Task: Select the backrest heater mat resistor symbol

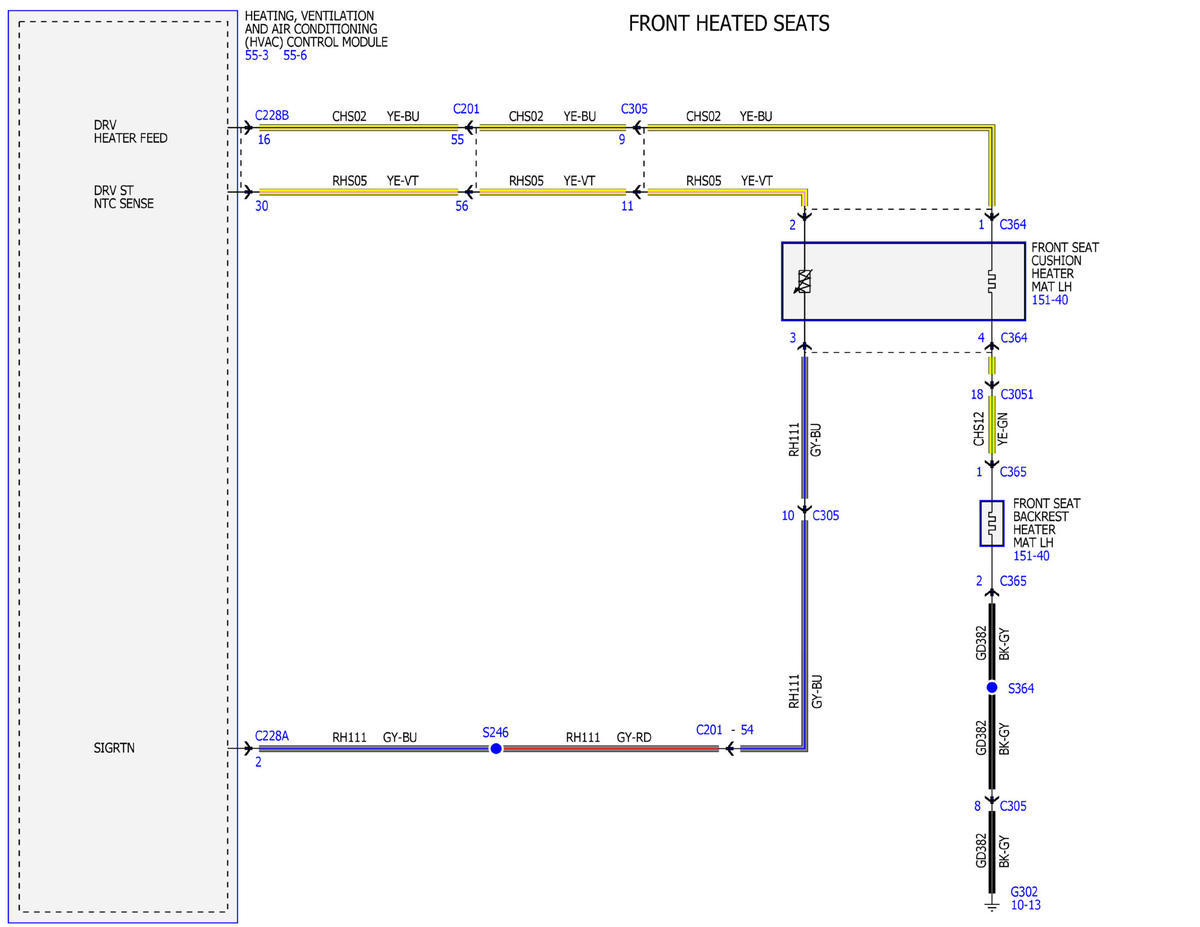Action: 992,523
